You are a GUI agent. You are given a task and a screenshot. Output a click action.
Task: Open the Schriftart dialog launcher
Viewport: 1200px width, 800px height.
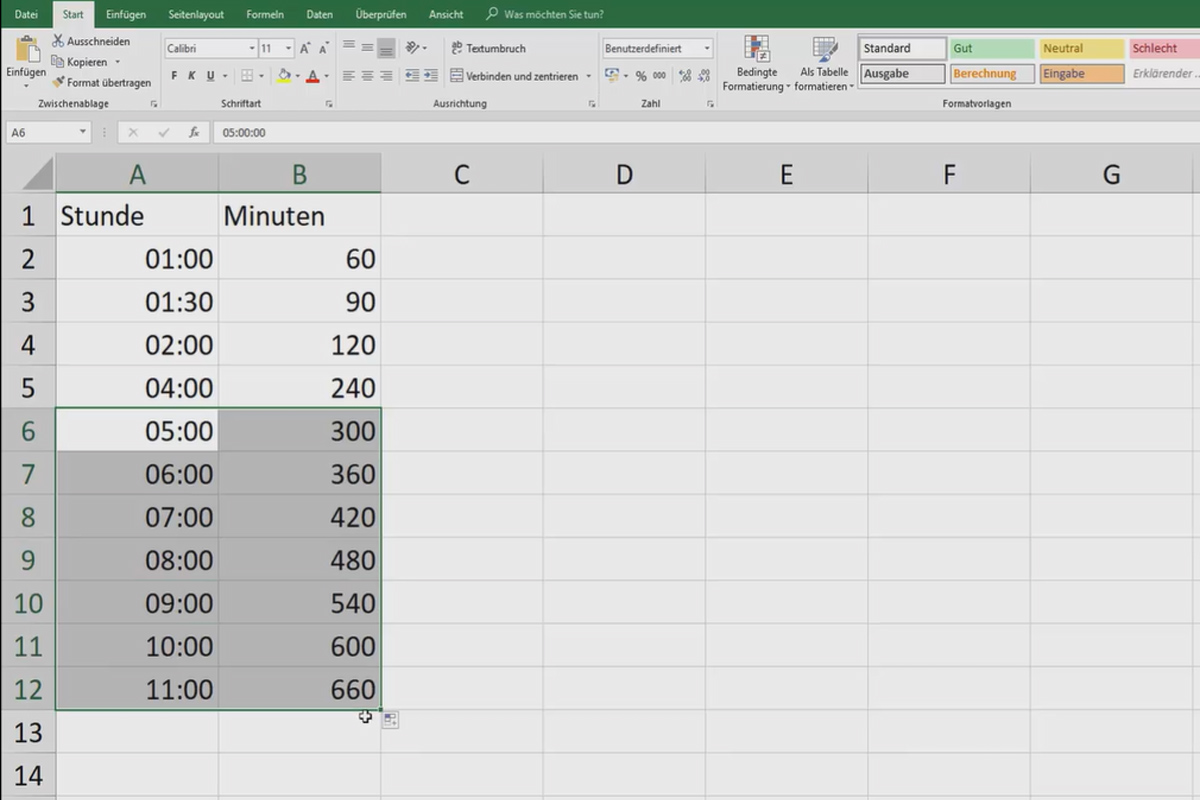pyautogui.click(x=329, y=104)
